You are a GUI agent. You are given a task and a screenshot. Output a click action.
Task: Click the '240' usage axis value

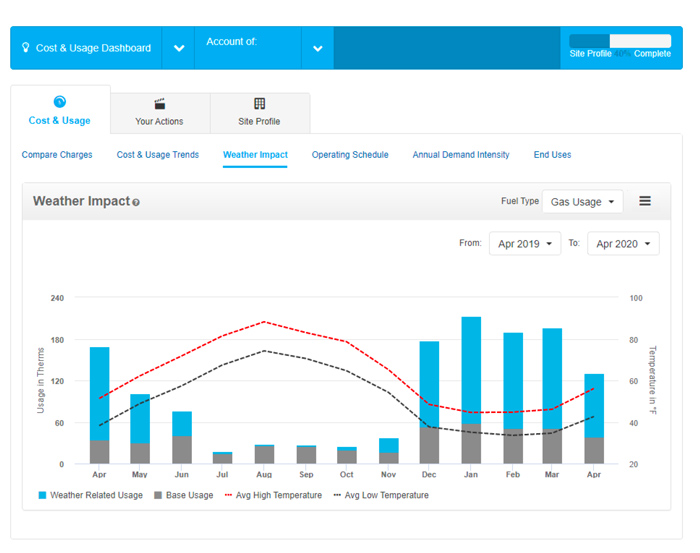click(57, 298)
